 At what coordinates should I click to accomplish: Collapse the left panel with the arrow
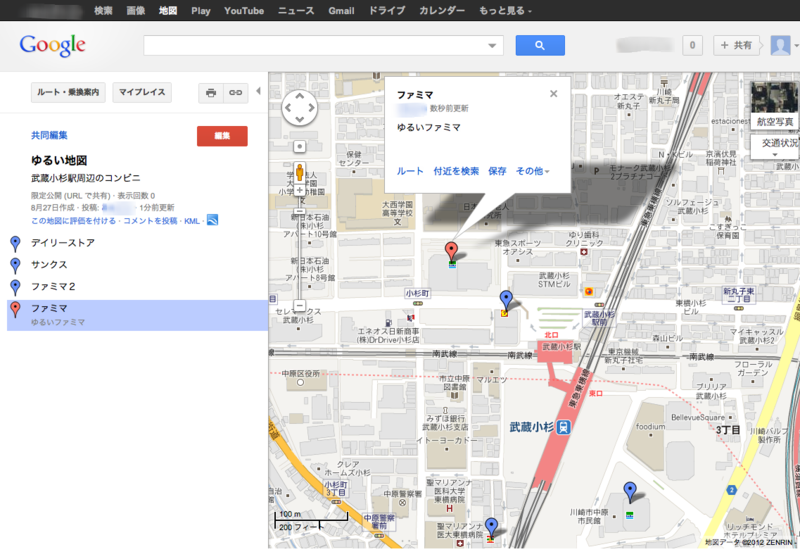click(x=258, y=91)
